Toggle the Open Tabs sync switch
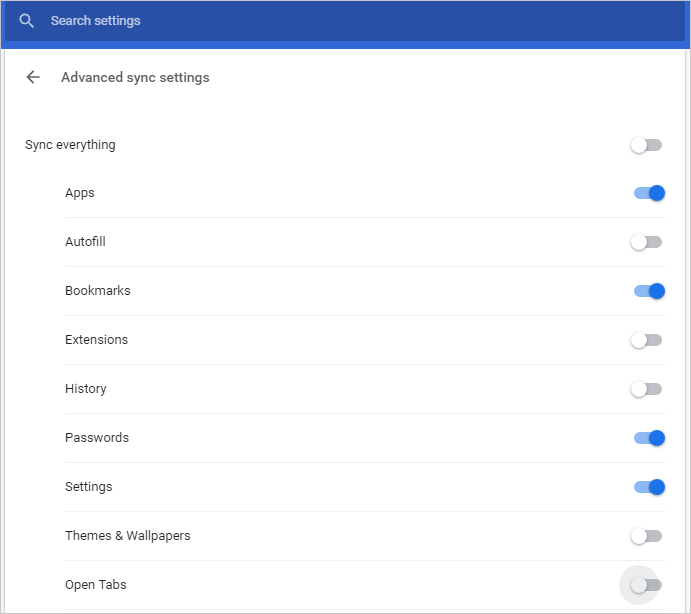 click(646, 585)
